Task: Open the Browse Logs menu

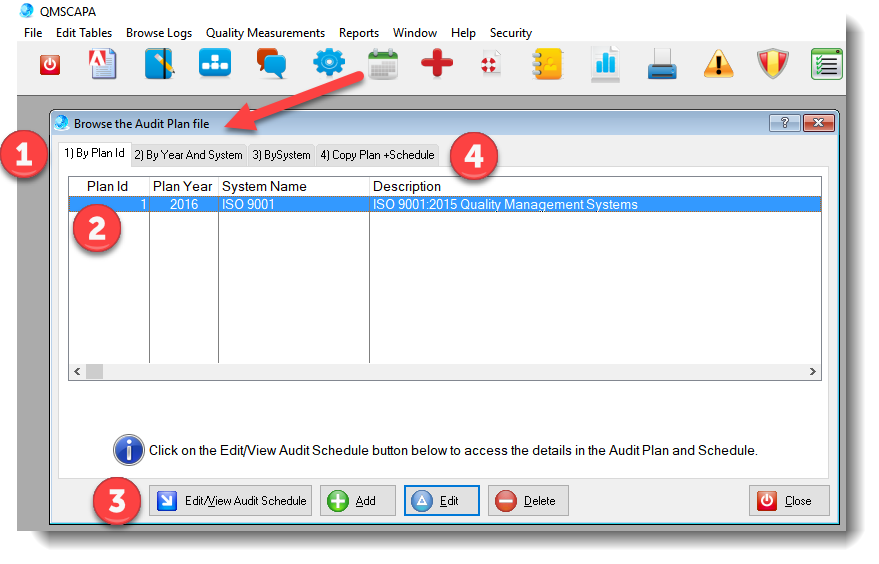Action: click(158, 33)
